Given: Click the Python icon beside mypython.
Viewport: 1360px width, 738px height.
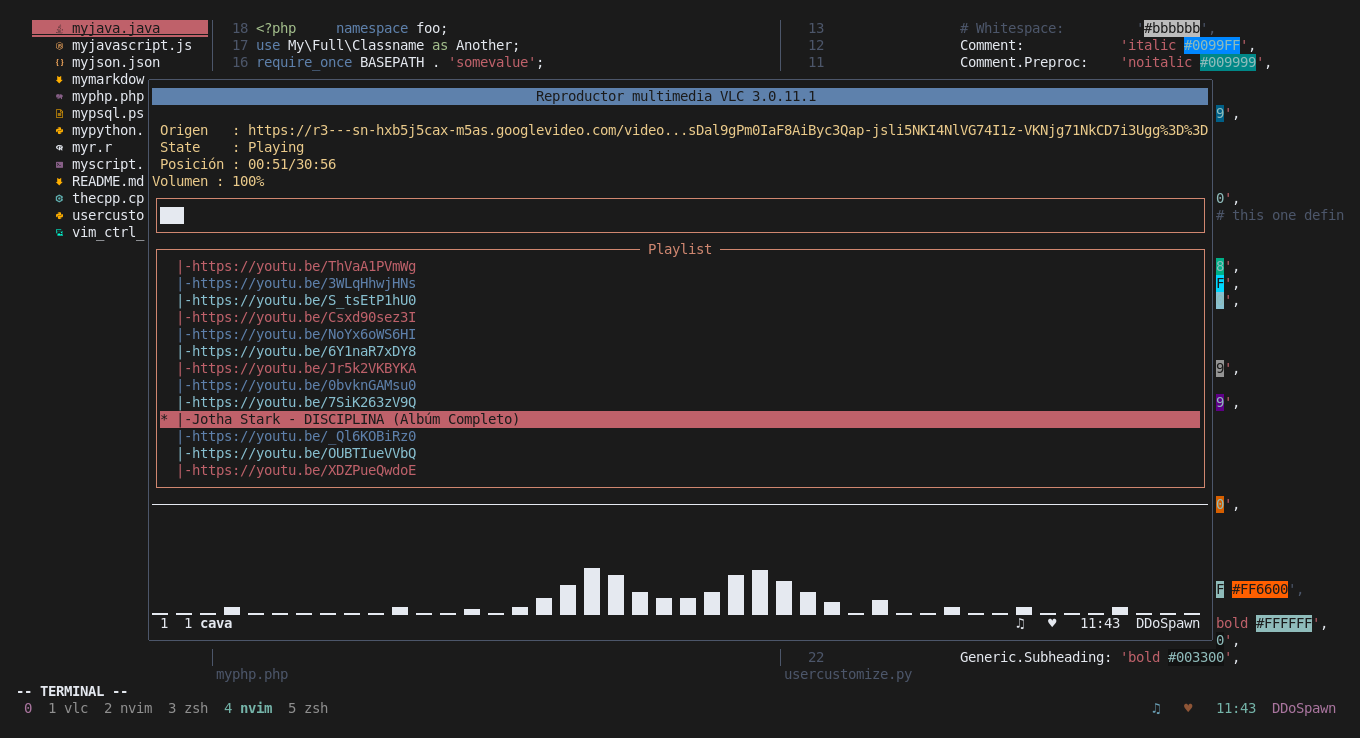Looking at the screenshot, I should click(59, 130).
